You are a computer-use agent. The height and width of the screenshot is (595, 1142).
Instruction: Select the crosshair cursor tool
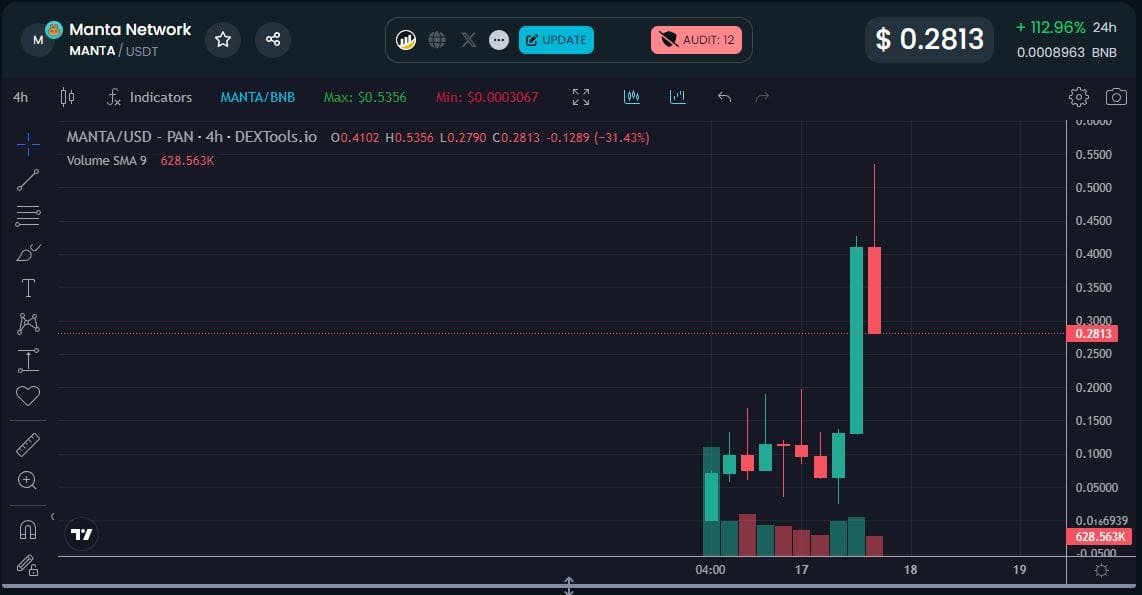point(28,145)
